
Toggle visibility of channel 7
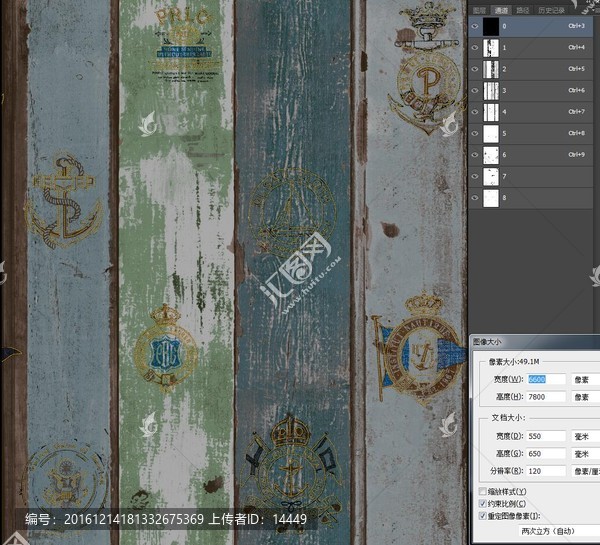click(x=475, y=176)
